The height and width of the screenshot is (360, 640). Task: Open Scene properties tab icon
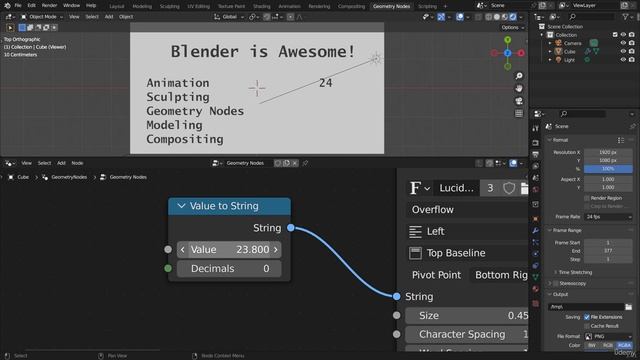tap(536, 178)
